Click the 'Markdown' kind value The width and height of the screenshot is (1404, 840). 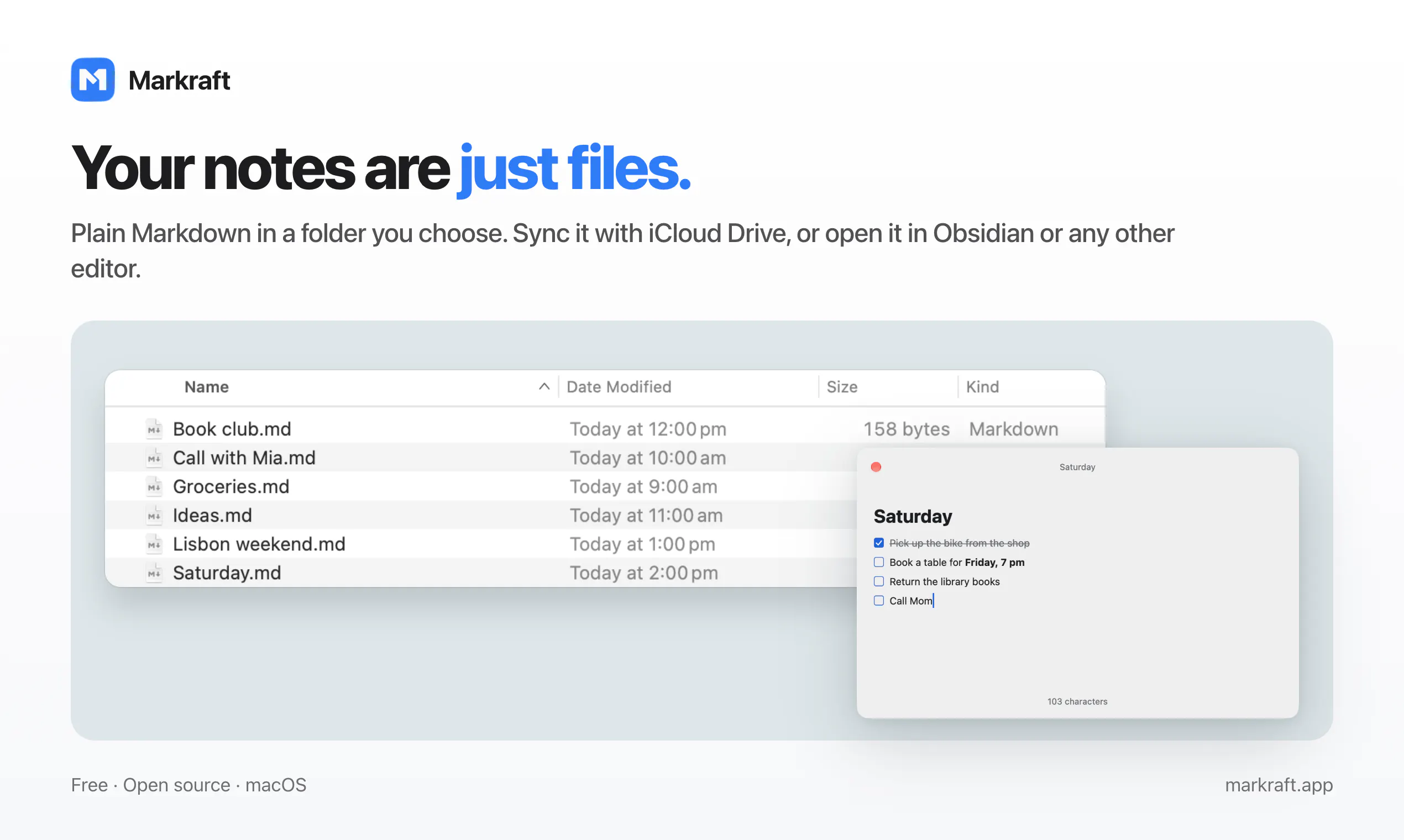[1013, 429]
